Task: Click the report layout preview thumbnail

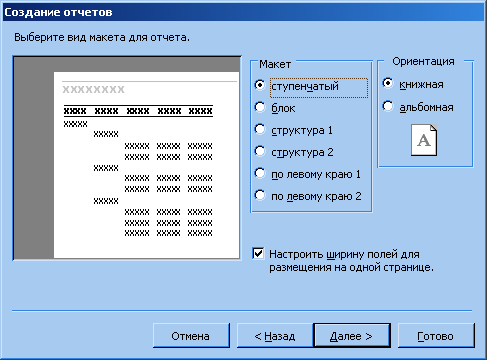Action: coord(127,158)
